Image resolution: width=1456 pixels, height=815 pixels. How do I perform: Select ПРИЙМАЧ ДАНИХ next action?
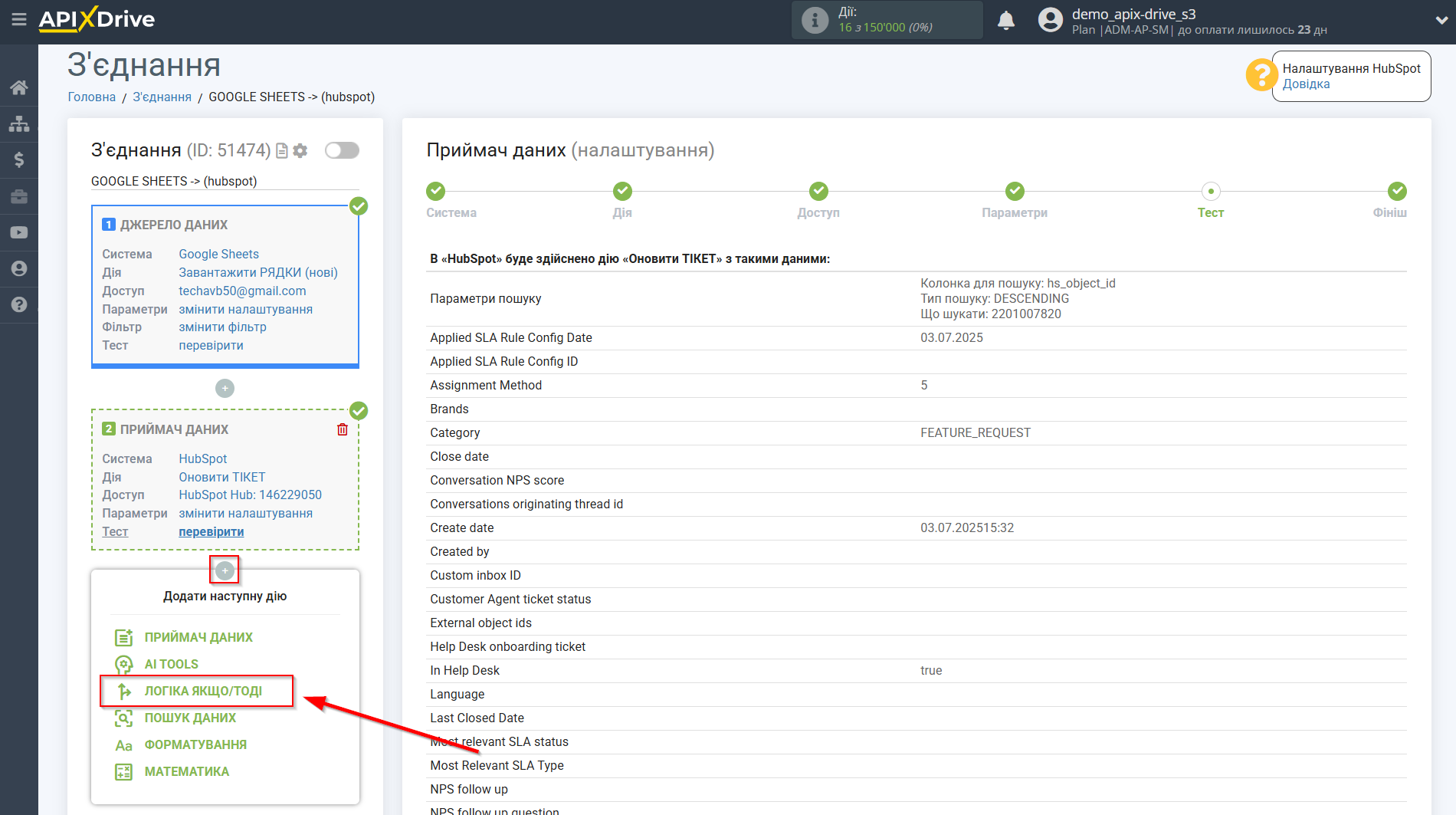click(198, 637)
